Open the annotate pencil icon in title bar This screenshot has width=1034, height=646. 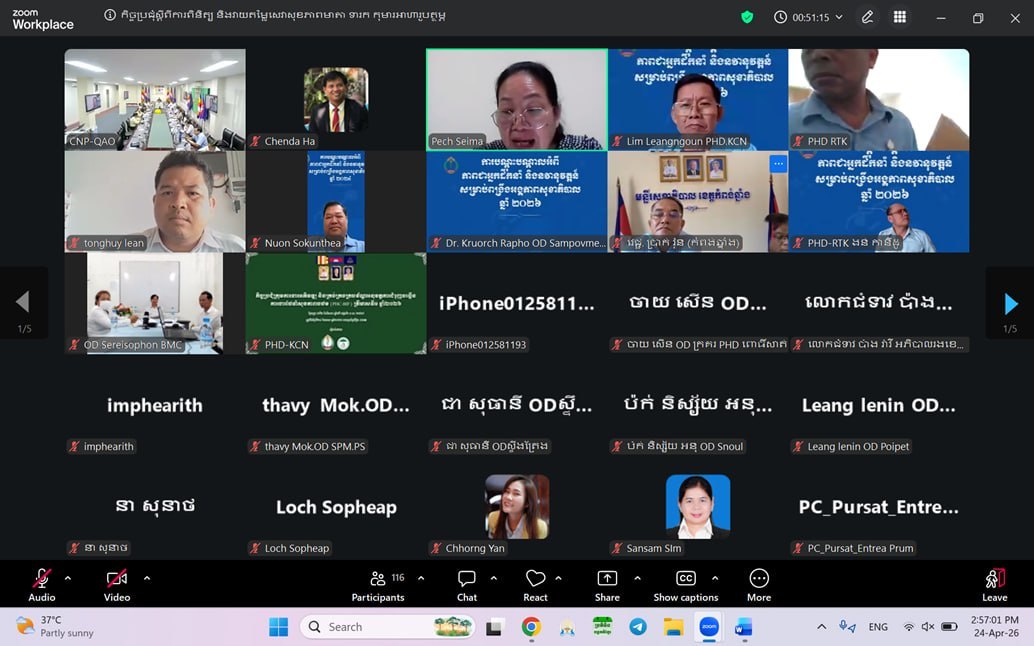click(867, 17)
